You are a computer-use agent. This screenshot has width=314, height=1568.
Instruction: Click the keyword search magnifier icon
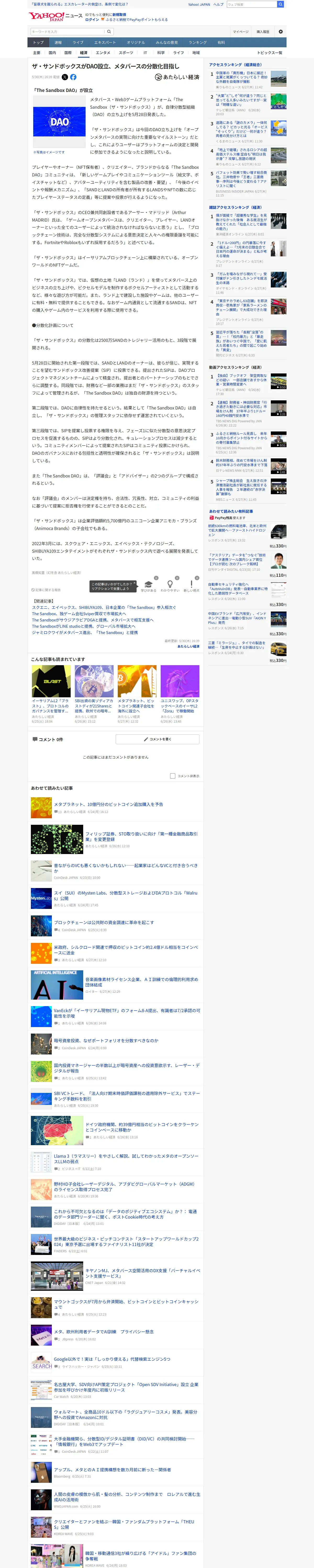[x=109, y=32]
